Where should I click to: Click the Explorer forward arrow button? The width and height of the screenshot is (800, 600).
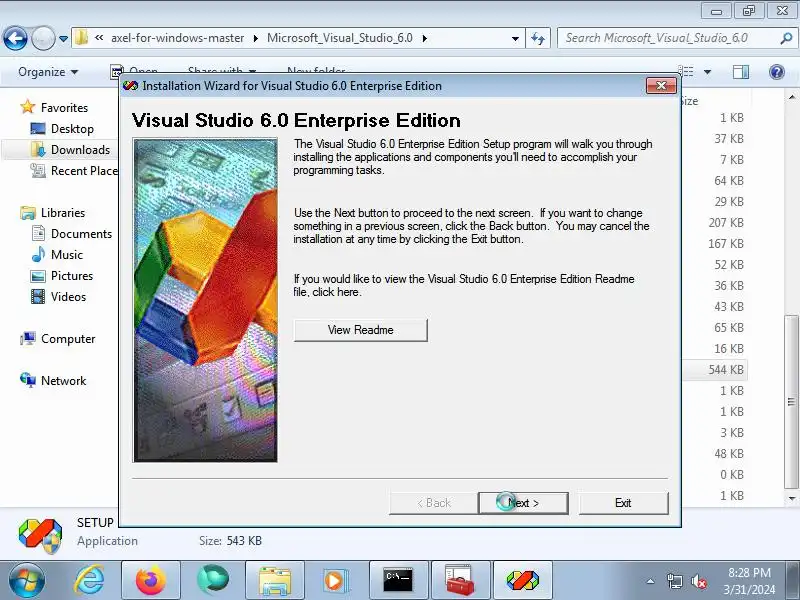[43, 38]
